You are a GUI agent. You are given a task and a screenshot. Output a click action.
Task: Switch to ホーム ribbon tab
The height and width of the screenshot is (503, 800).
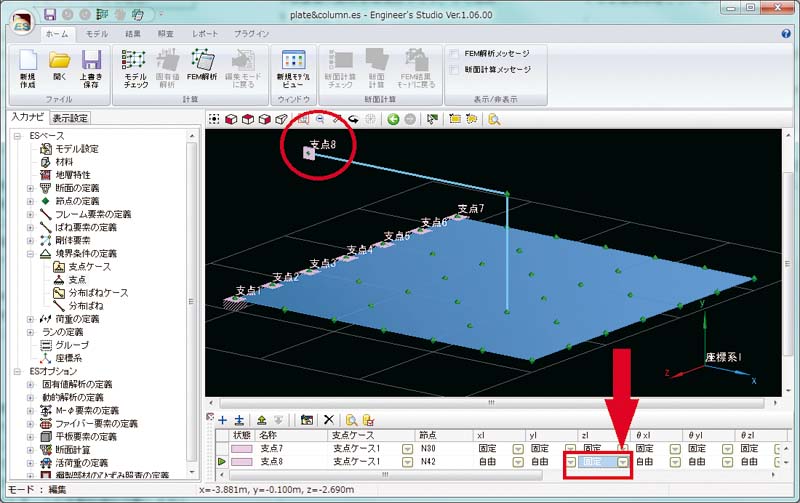pos(57,34)
